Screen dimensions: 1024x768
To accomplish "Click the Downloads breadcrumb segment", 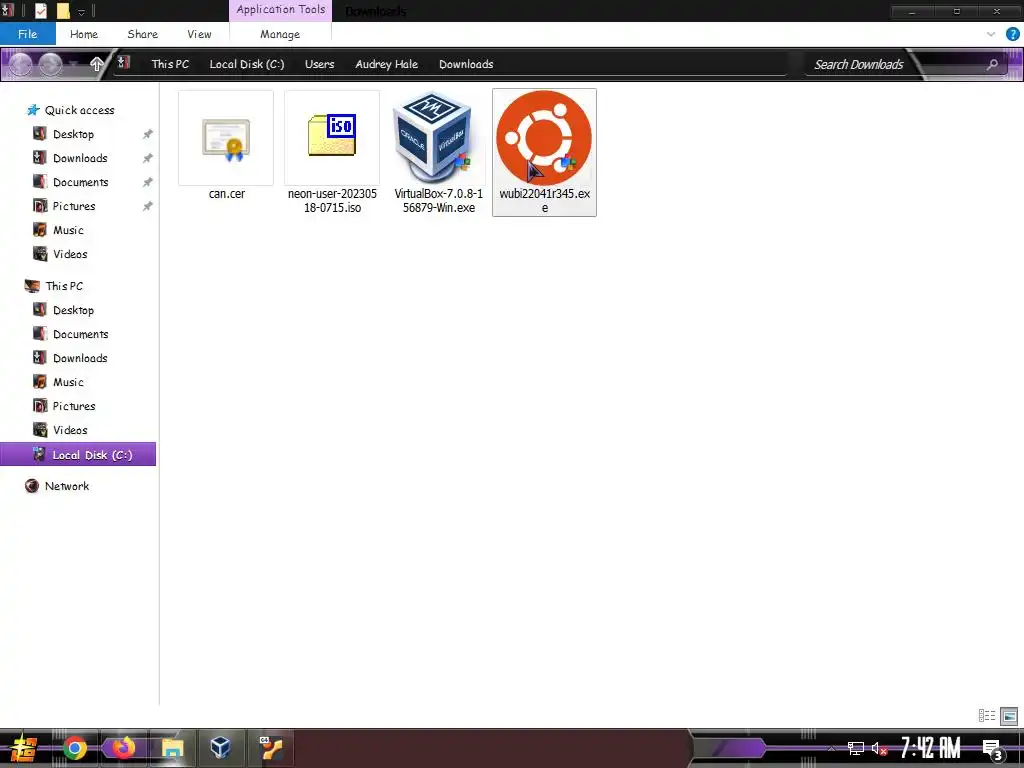I will 466,64.
